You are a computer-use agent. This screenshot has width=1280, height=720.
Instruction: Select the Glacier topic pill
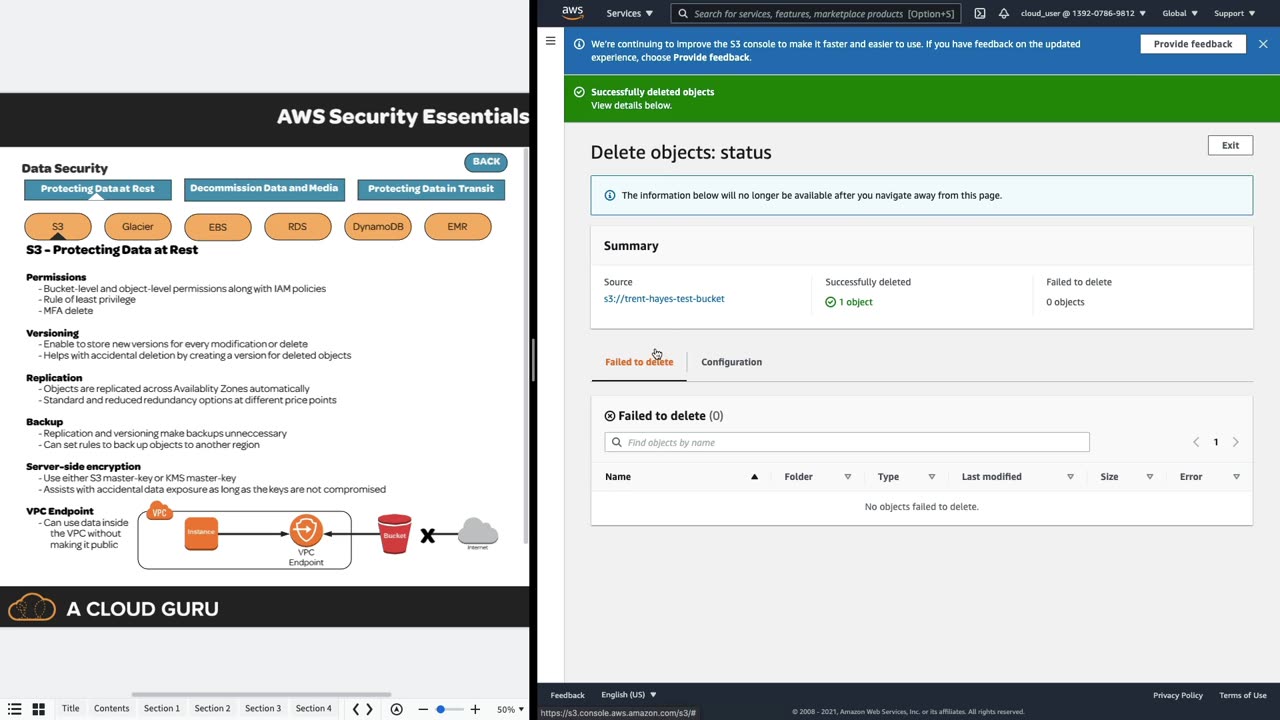coord(138,227)
